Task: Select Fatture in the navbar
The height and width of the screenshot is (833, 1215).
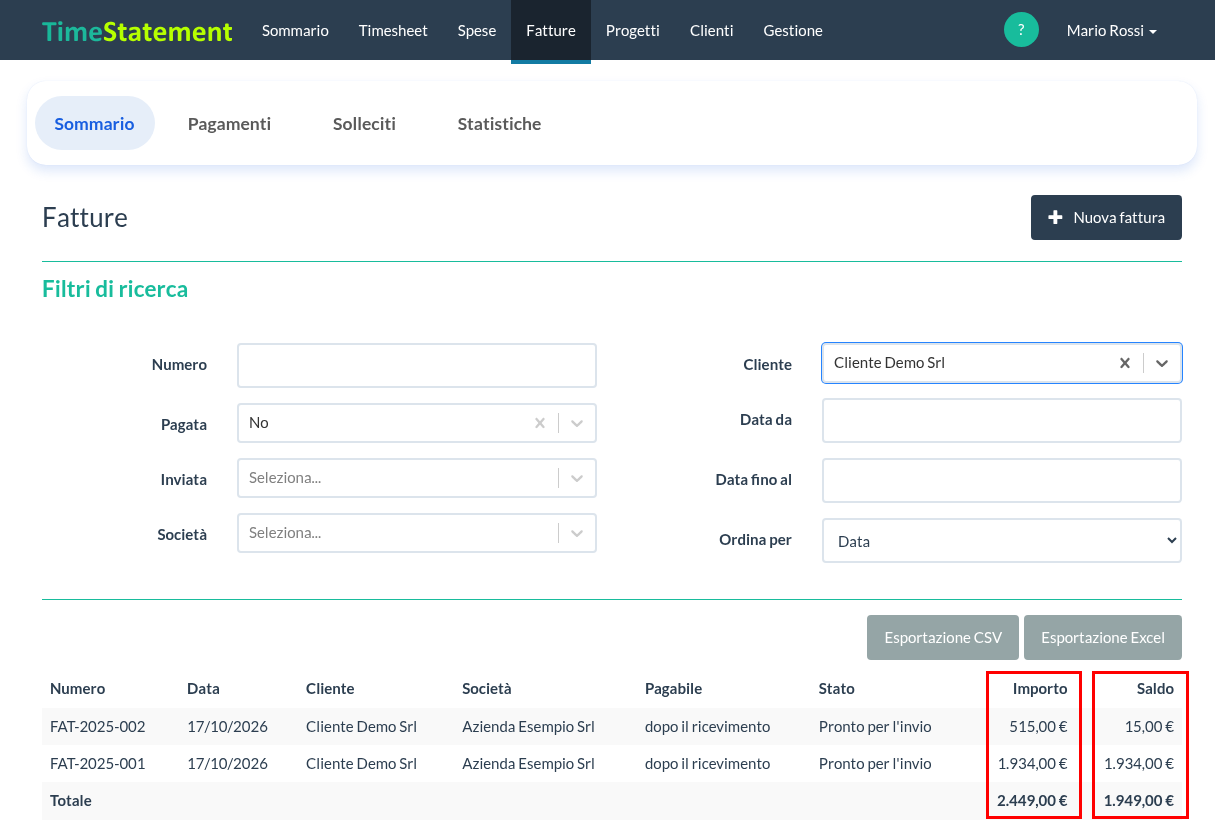Action: 551,31
